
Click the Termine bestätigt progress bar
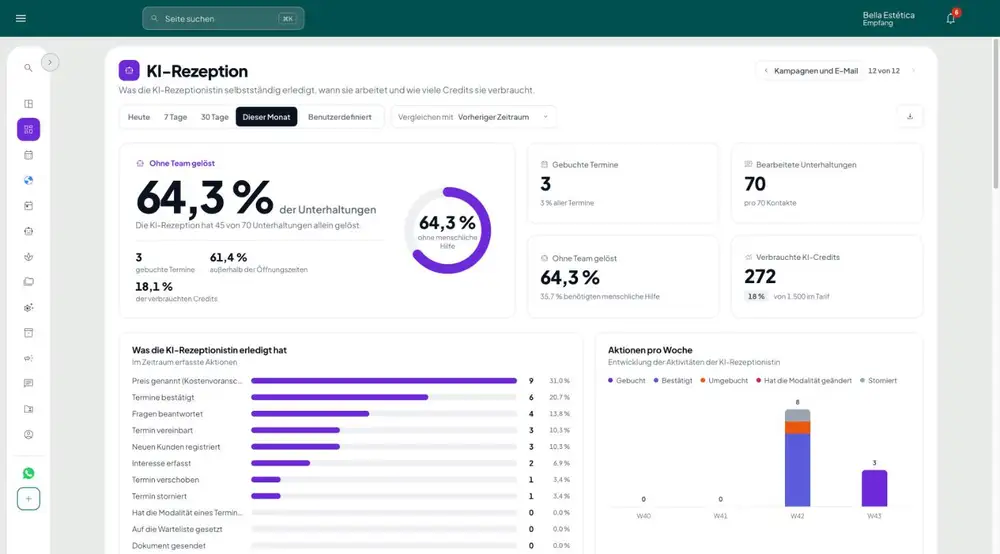383,397
